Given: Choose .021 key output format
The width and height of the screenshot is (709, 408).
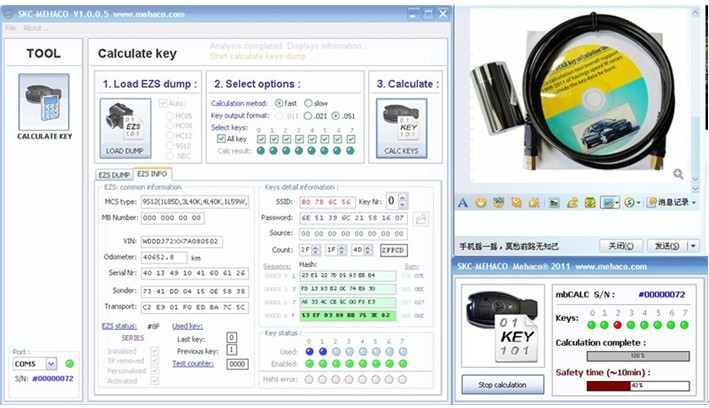Looking at the screenshot, I should 308,116.
